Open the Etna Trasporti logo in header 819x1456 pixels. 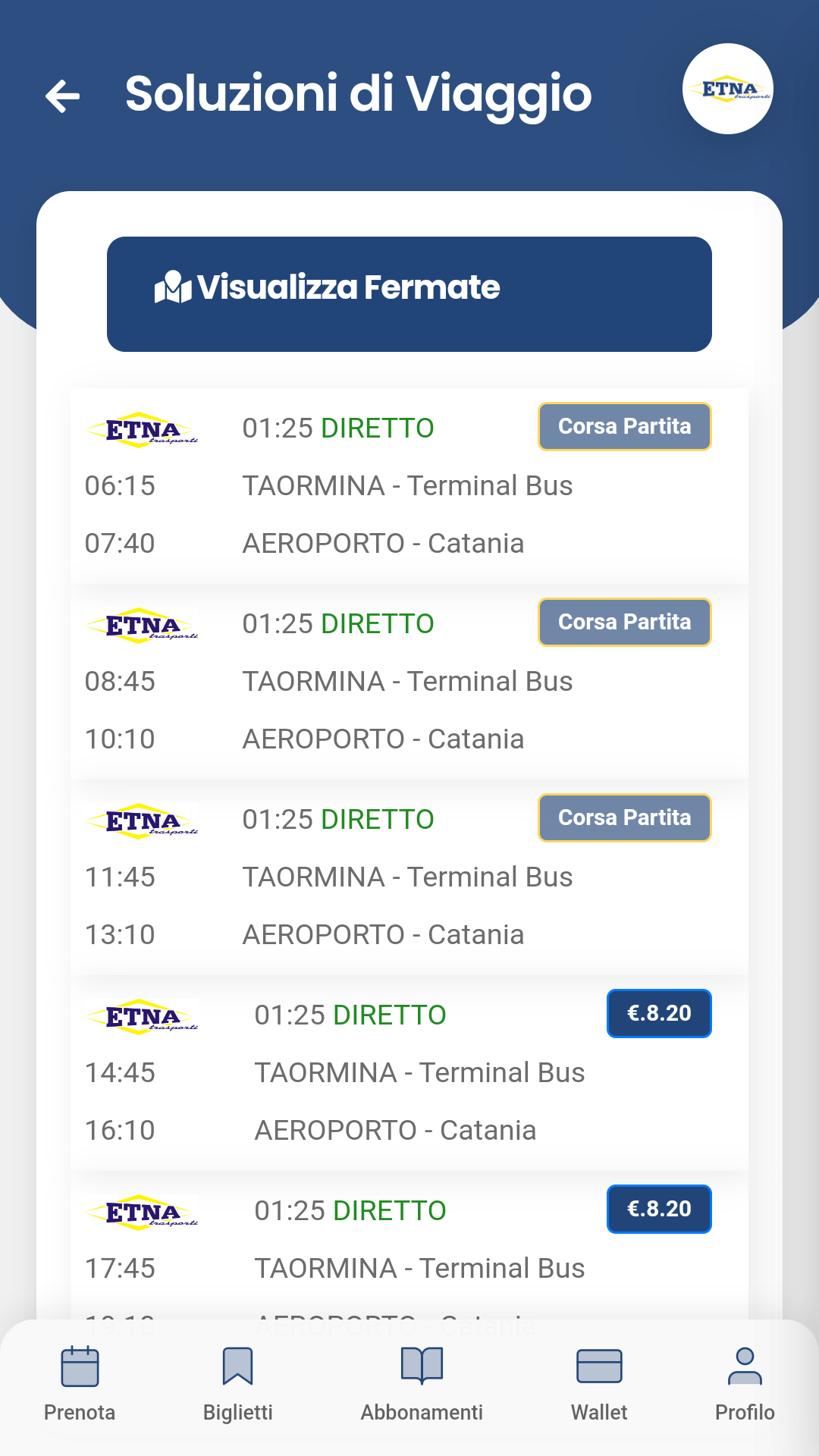click(x=727, y=89)
